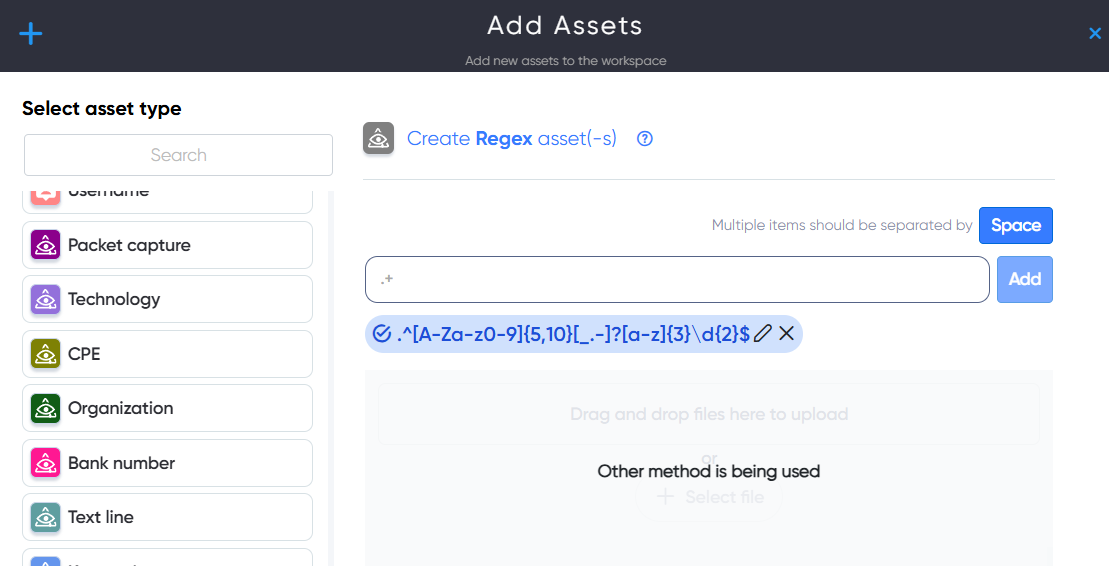The height and width of the screenshot is (566, 1109).
Task: Click the checkmark icon on regex chip
Action: click(x=381, y=334)
